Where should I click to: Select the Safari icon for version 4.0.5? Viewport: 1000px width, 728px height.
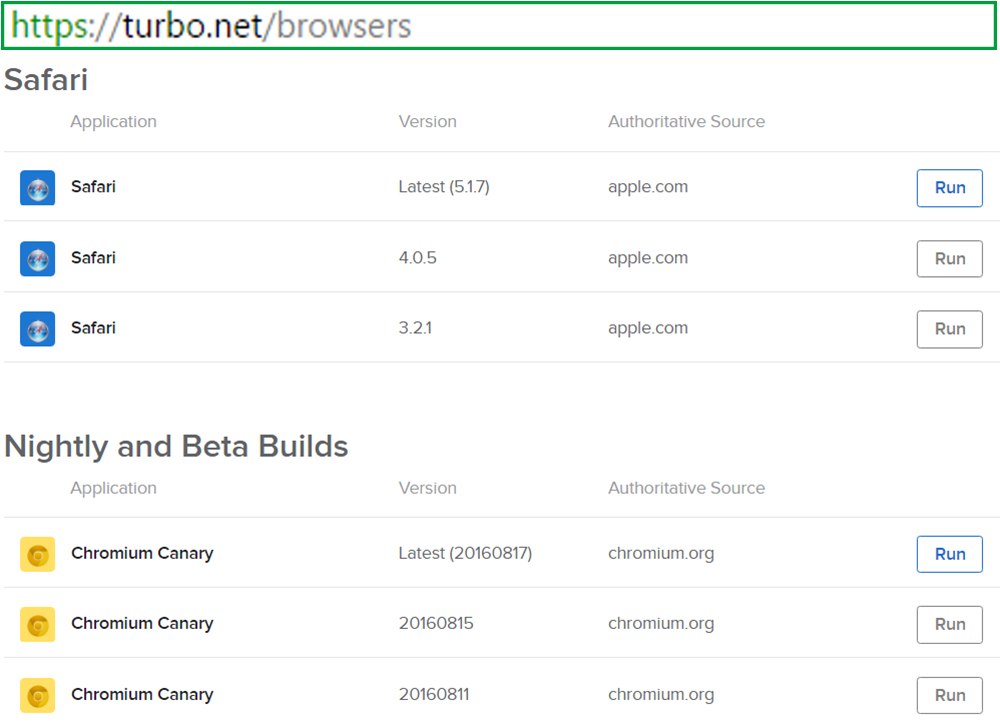pyautogui.click(x=37, y=258)
